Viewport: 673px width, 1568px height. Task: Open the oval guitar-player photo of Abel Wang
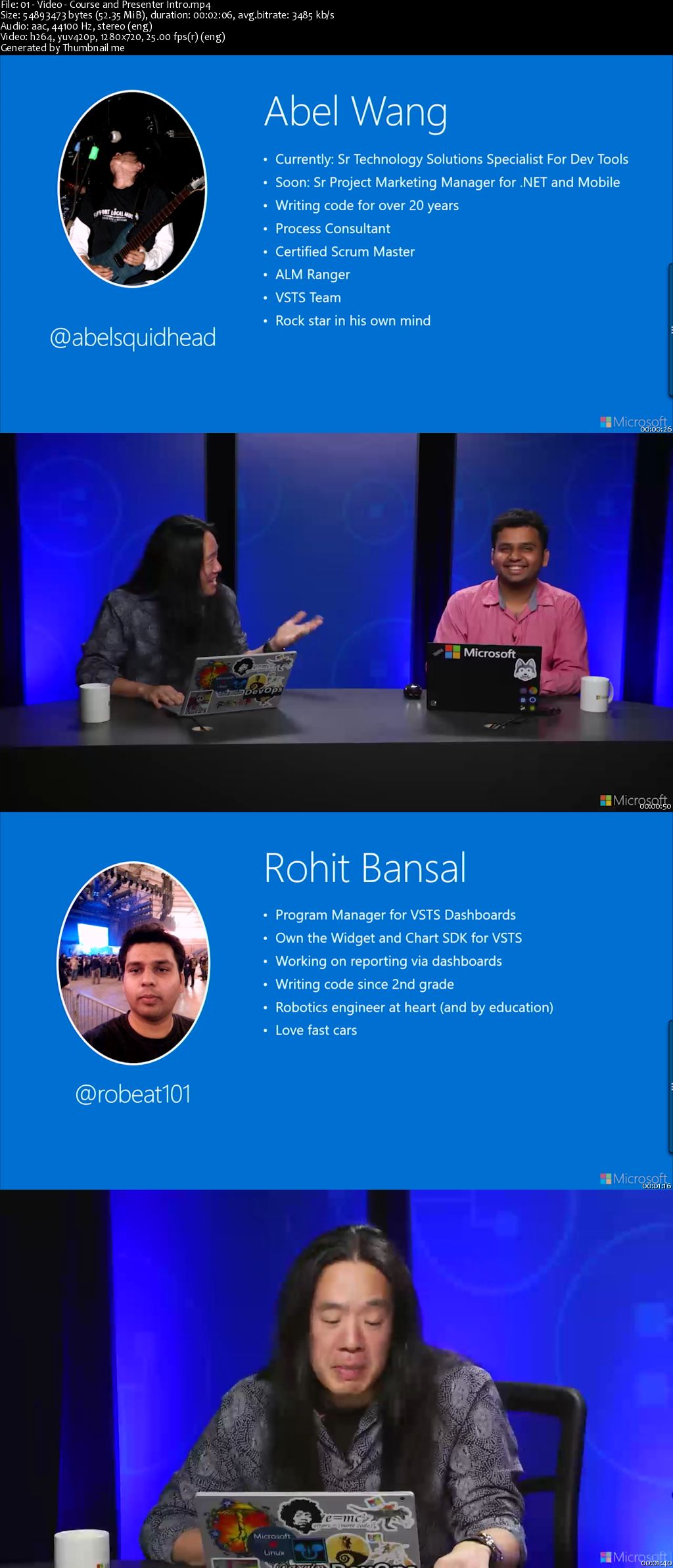tap(133, 189)
